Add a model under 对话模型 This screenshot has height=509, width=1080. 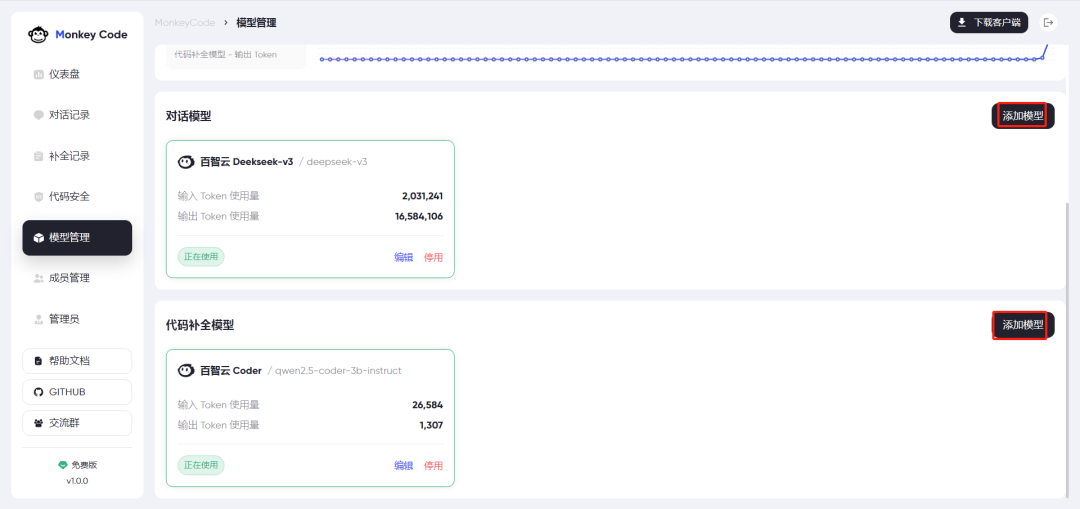(1023, 116)
